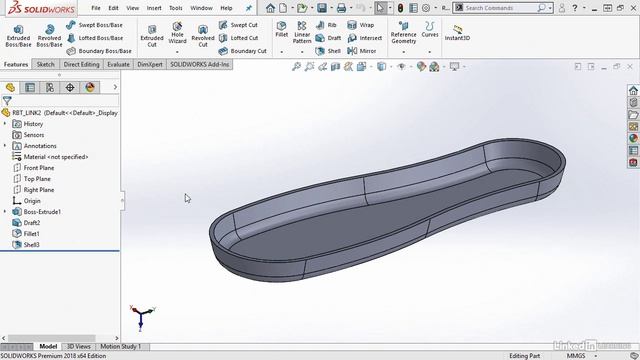
Task: Select the Linear Pattern tool
Action: click(x=302, y=33)
